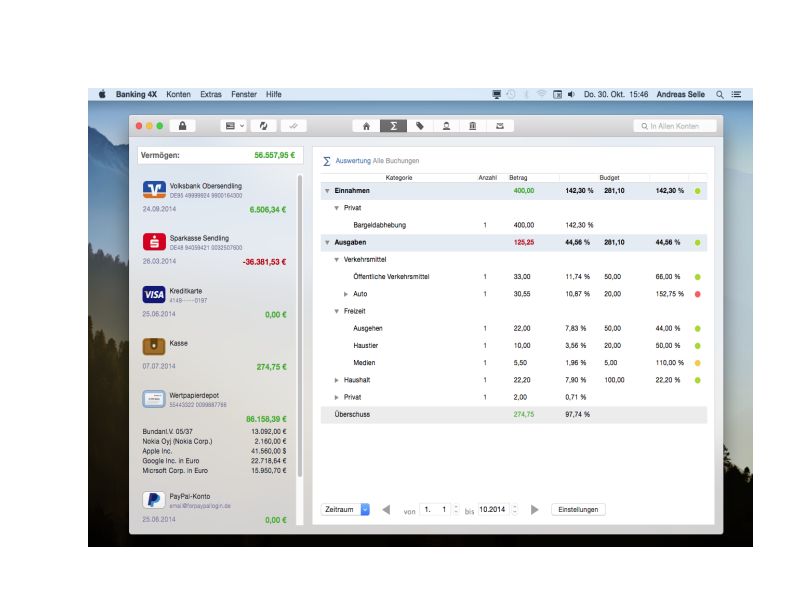Viewport: 800px width, 600px height.
Task: Open the Konten menu
Action: click(179, 94)
